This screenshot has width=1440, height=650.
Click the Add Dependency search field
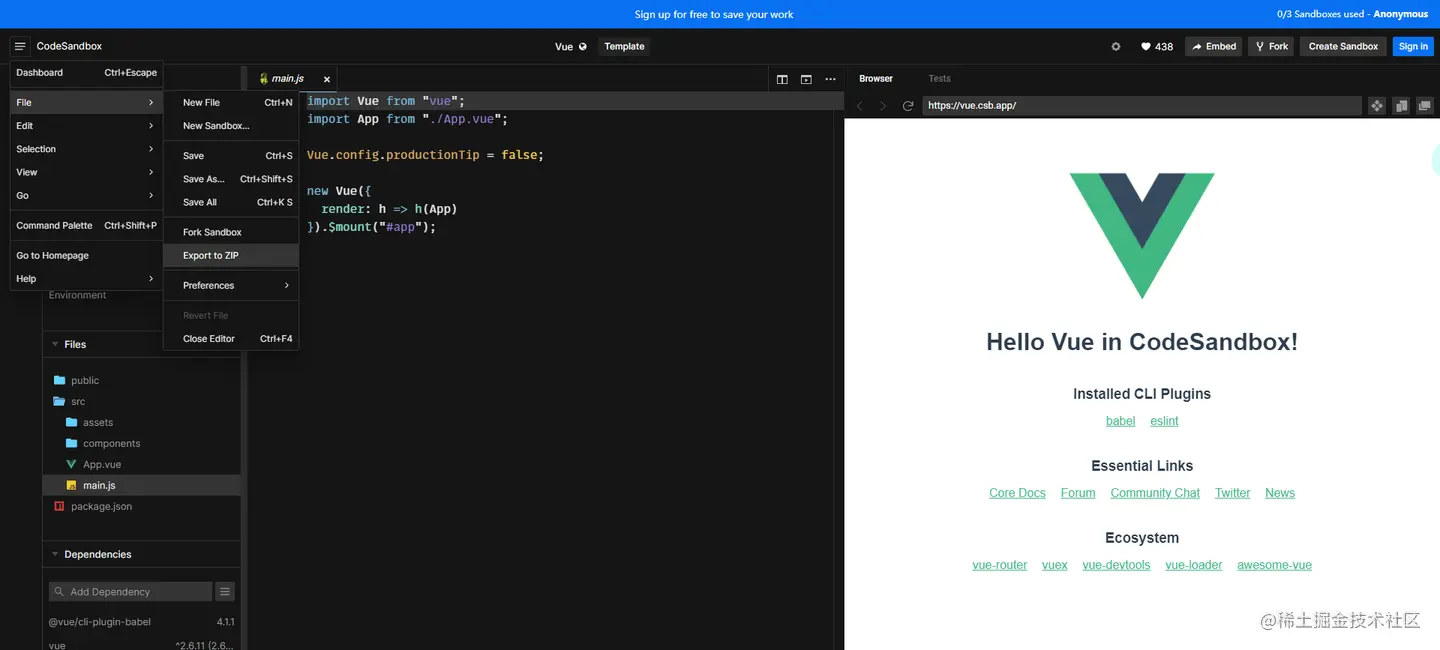[130, 592]
